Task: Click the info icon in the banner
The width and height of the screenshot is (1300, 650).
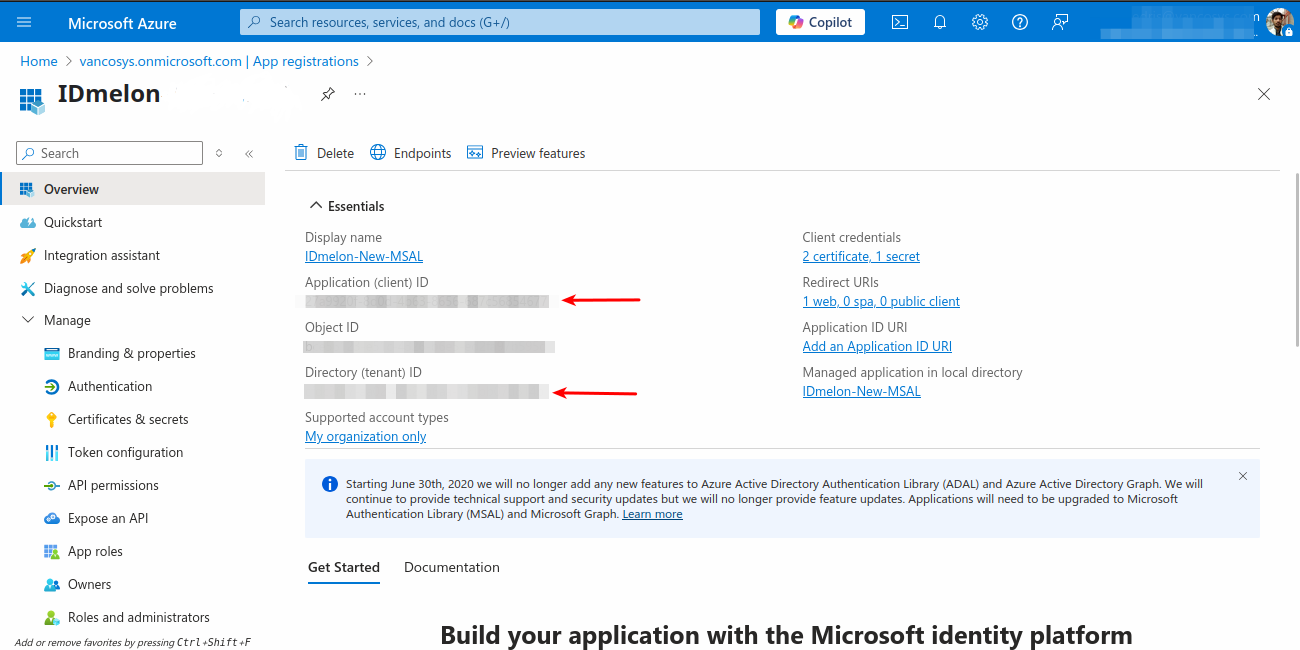Action: tap(330, 484)
